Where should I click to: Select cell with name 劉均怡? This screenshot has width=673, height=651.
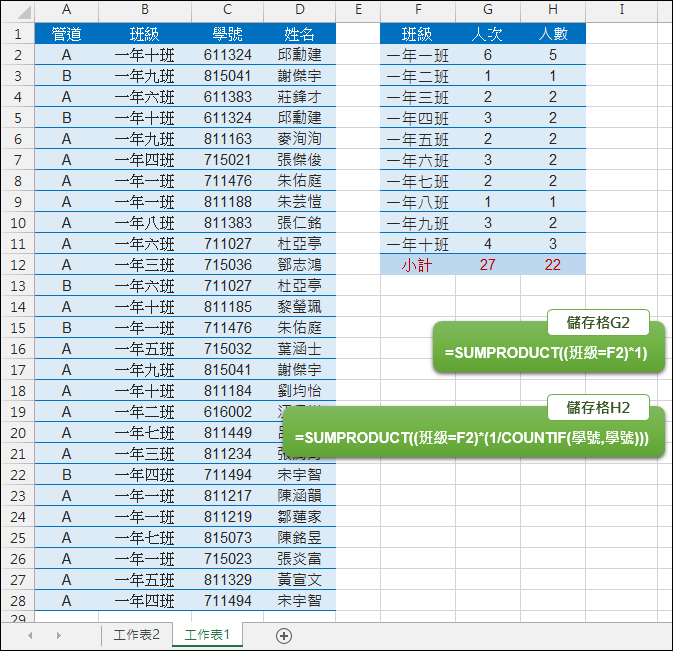[300, 391]
